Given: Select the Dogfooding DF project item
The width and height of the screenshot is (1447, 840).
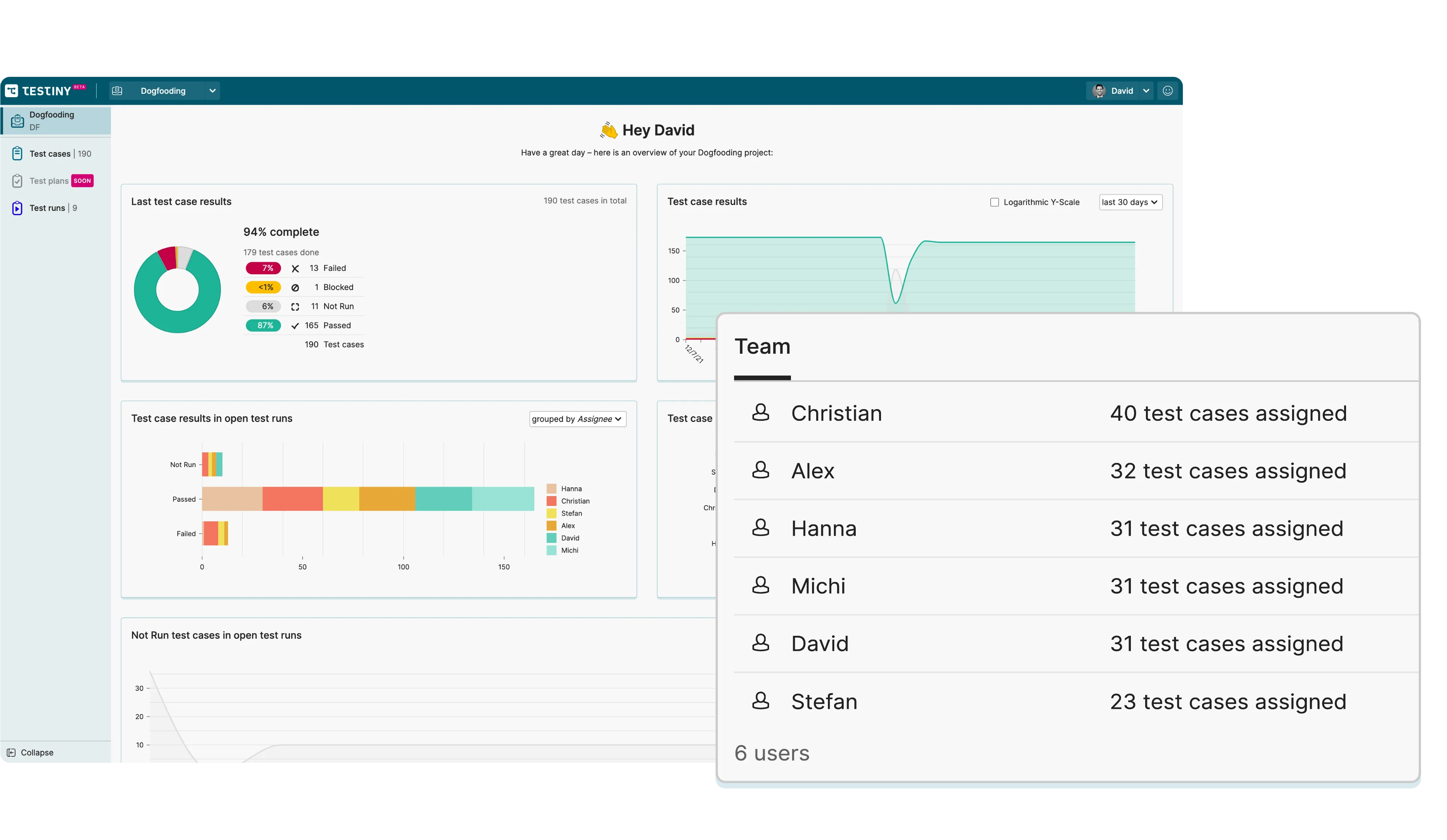Looking at the screenshot, I should [55, 121].
